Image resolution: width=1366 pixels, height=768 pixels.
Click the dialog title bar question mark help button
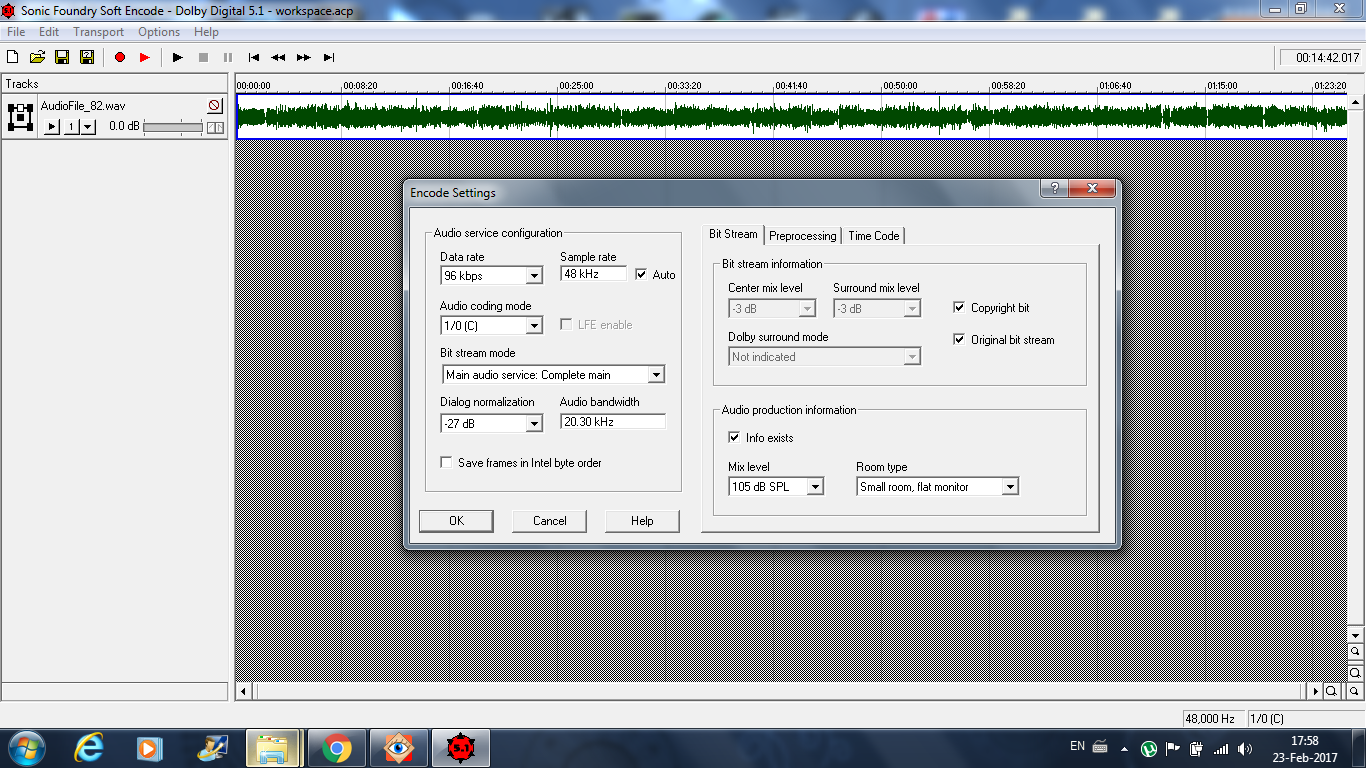pos(1053,188)
